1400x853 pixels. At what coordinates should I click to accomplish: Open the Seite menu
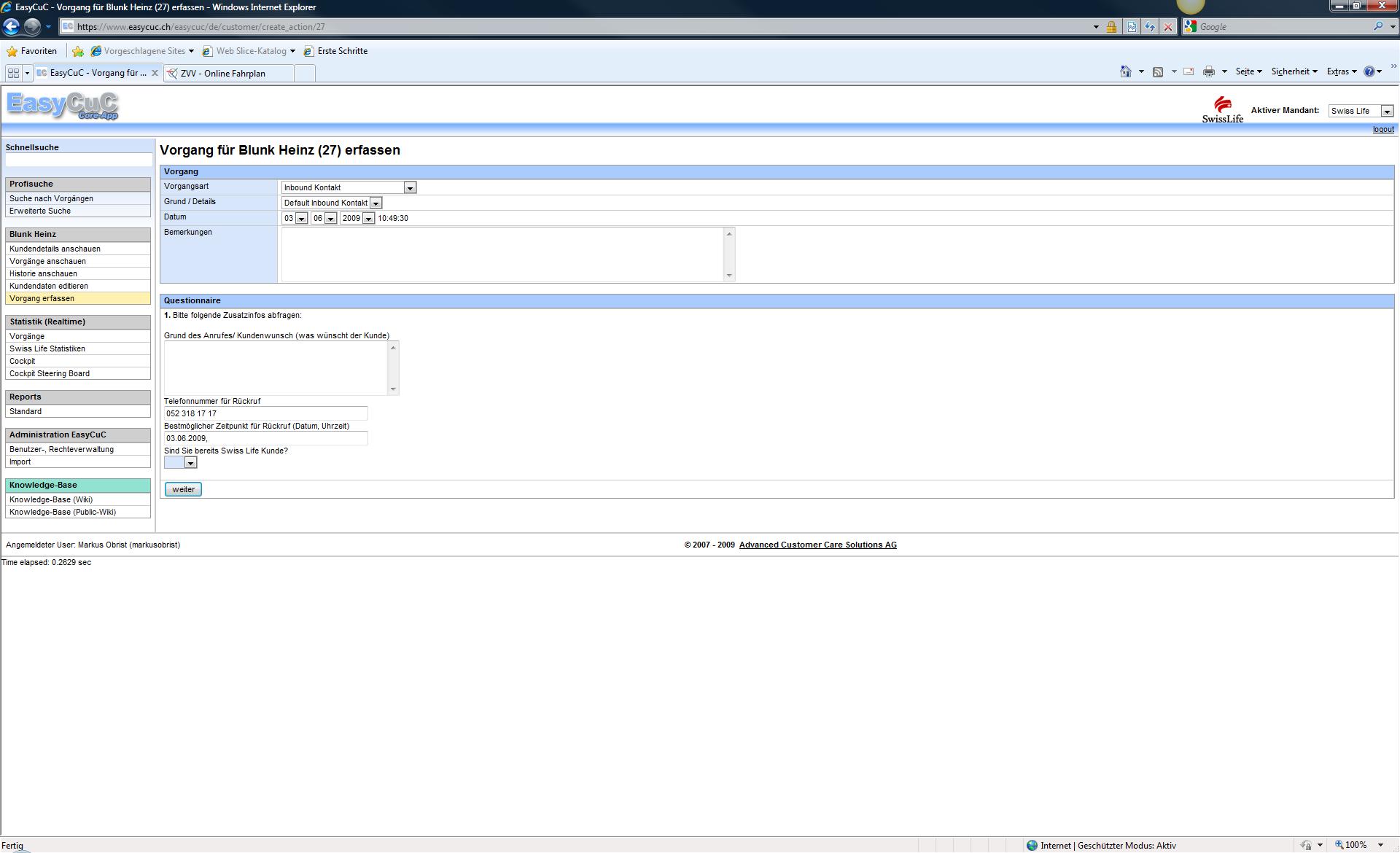1248,71
